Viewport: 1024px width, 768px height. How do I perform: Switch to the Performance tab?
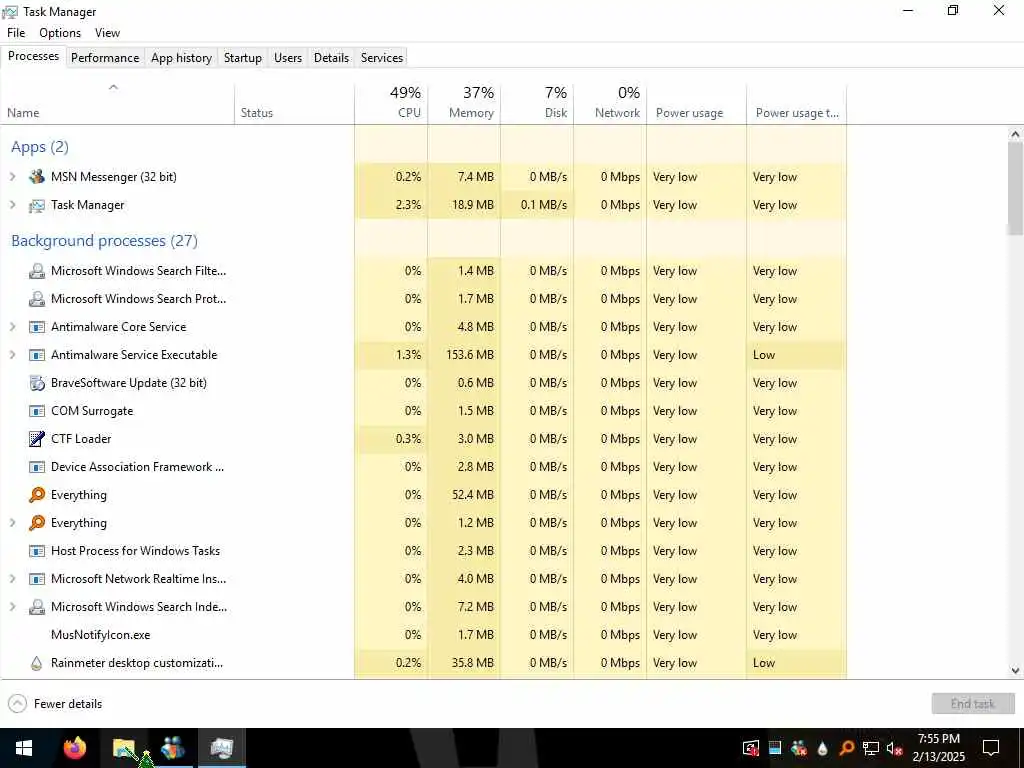point(105,57)
